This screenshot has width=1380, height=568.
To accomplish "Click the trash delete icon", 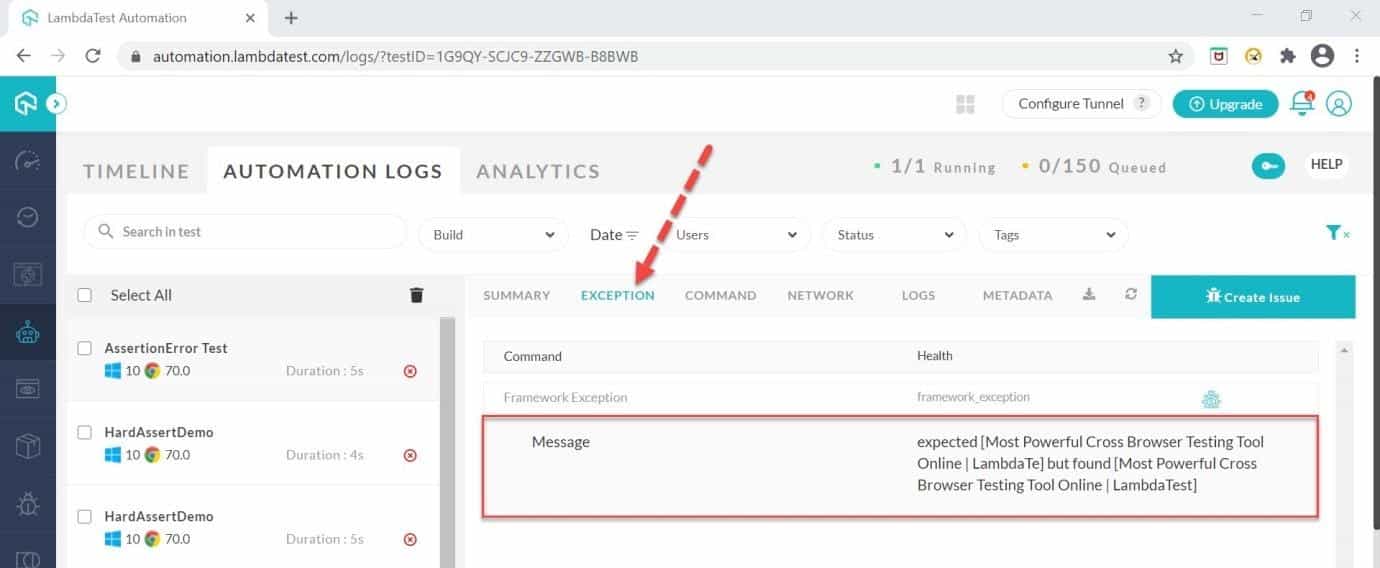I will (x=417, y=295).
